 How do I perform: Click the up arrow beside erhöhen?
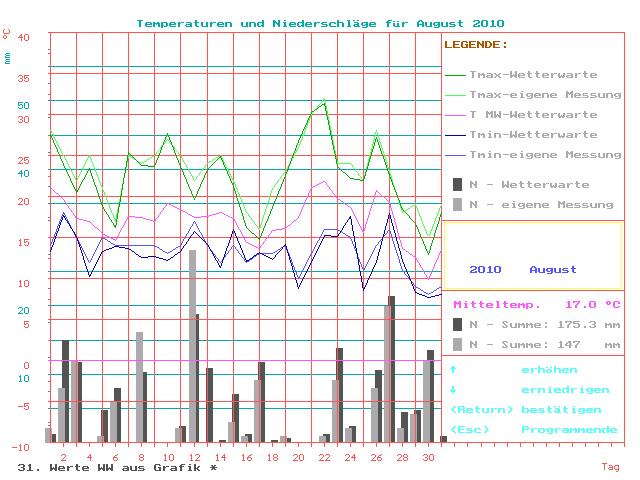tap(453, 370)
